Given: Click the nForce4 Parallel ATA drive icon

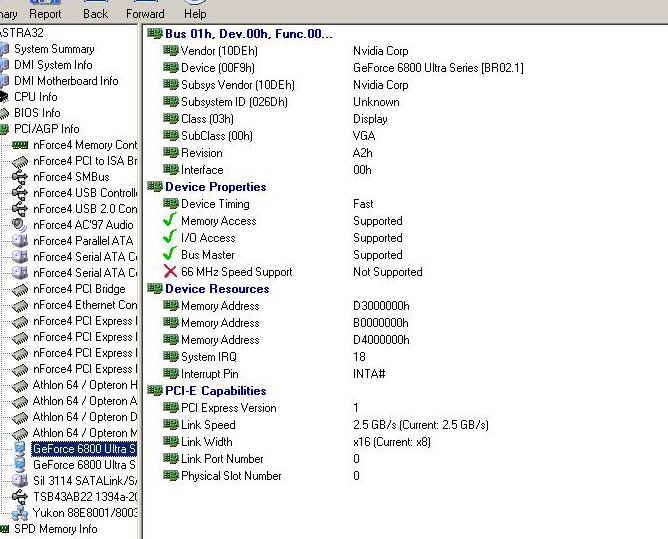Looking at the screenshot, I should pos(20,241).
